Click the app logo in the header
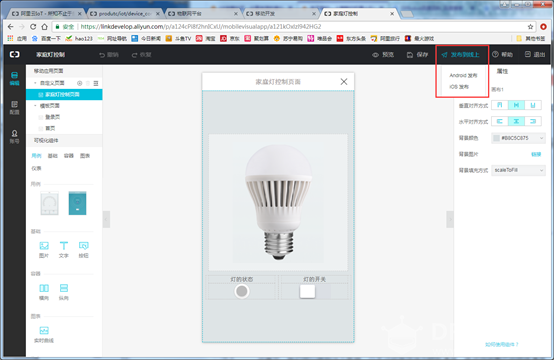The width and height of the screenshot is (554, 360). pos(14,54)
